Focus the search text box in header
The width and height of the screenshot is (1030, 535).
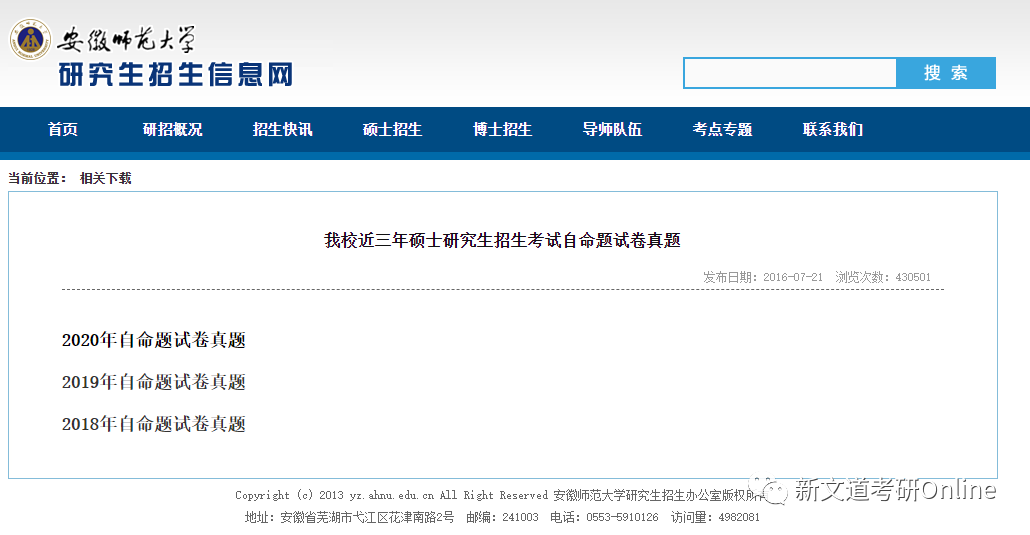coord(790,73)
